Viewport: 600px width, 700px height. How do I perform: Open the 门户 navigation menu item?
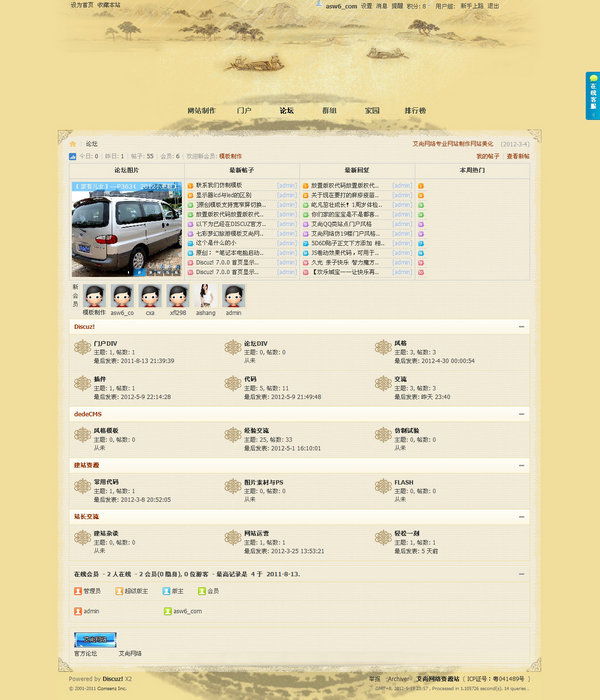pos(244,110)
